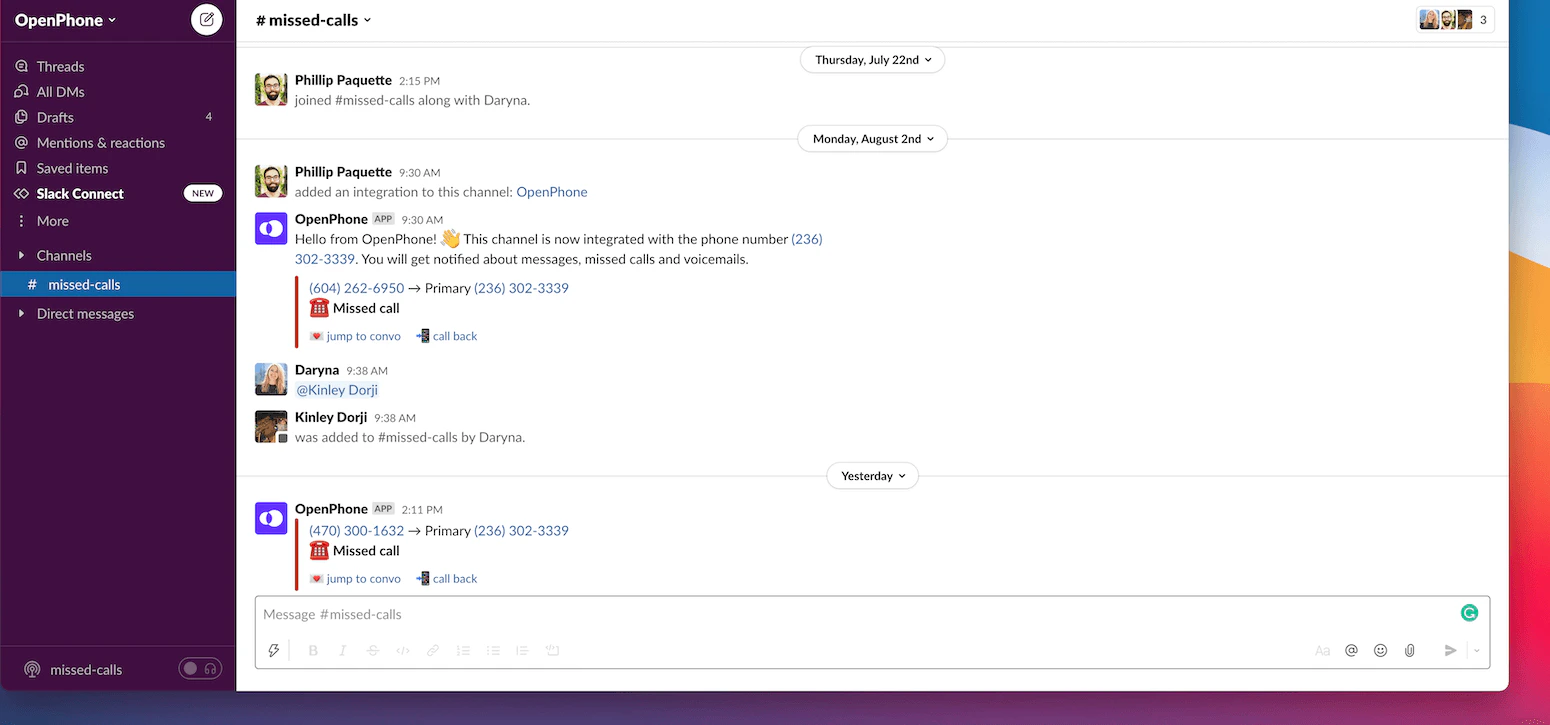
Task: Mention someone using the @ icon
Action: pos(1352,650)
